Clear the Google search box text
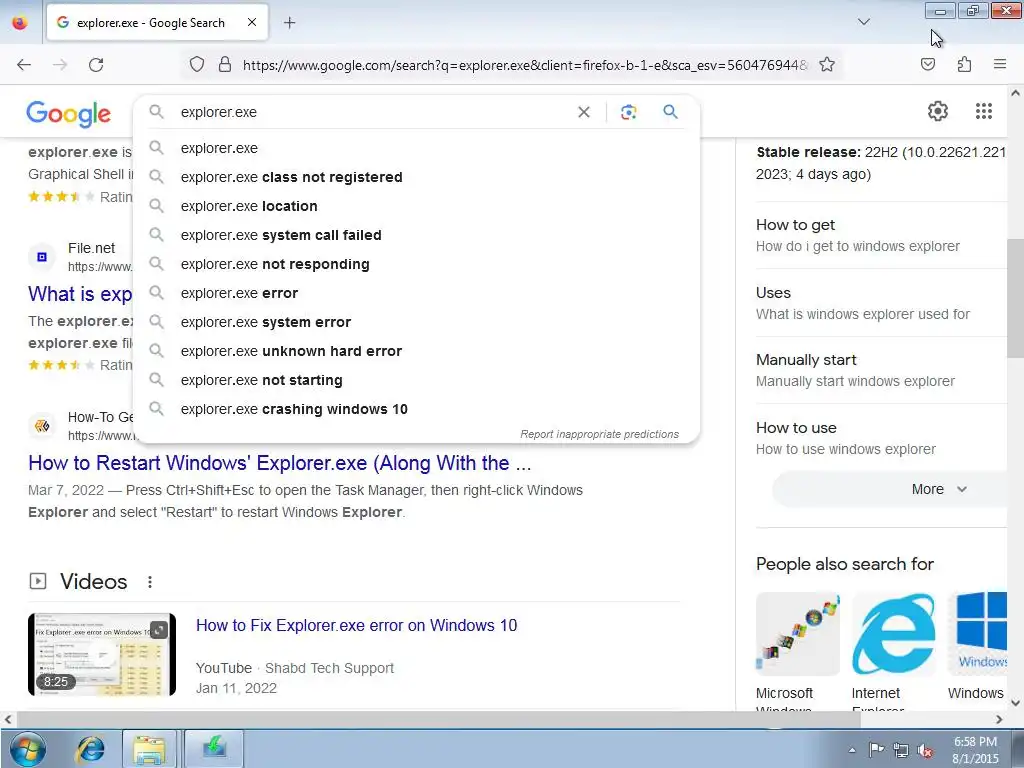Screen dimensions: 1024x768 click(584, 112)
